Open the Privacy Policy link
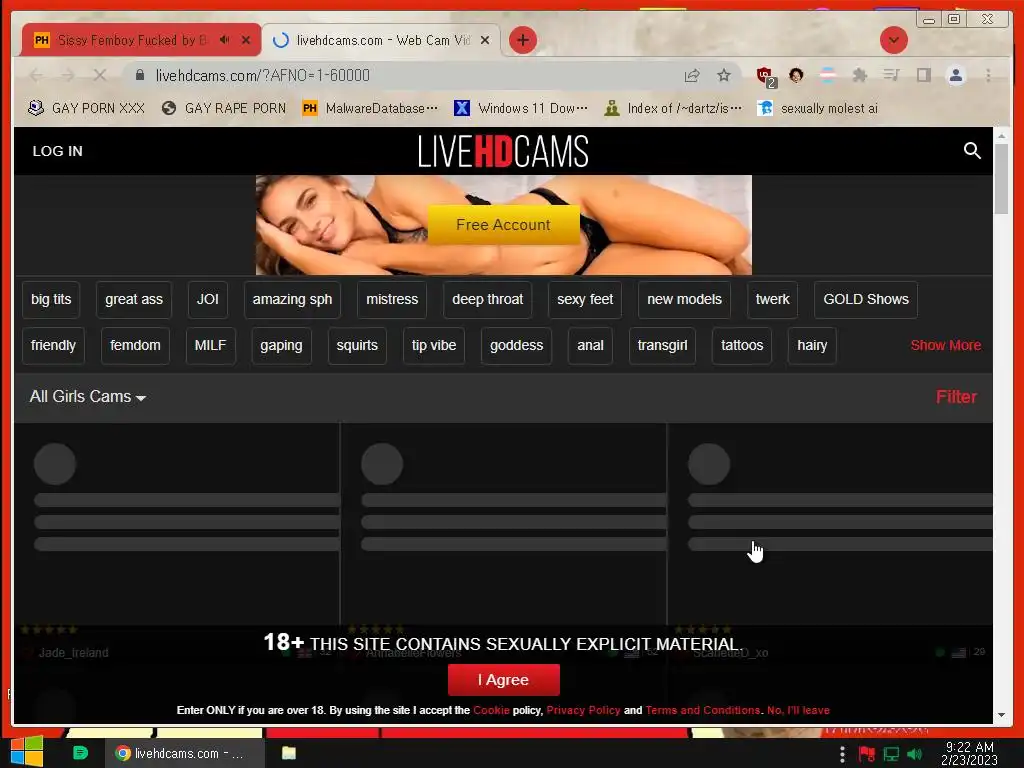This screenshot has height=768, width=1024. [x=583, y=710]
